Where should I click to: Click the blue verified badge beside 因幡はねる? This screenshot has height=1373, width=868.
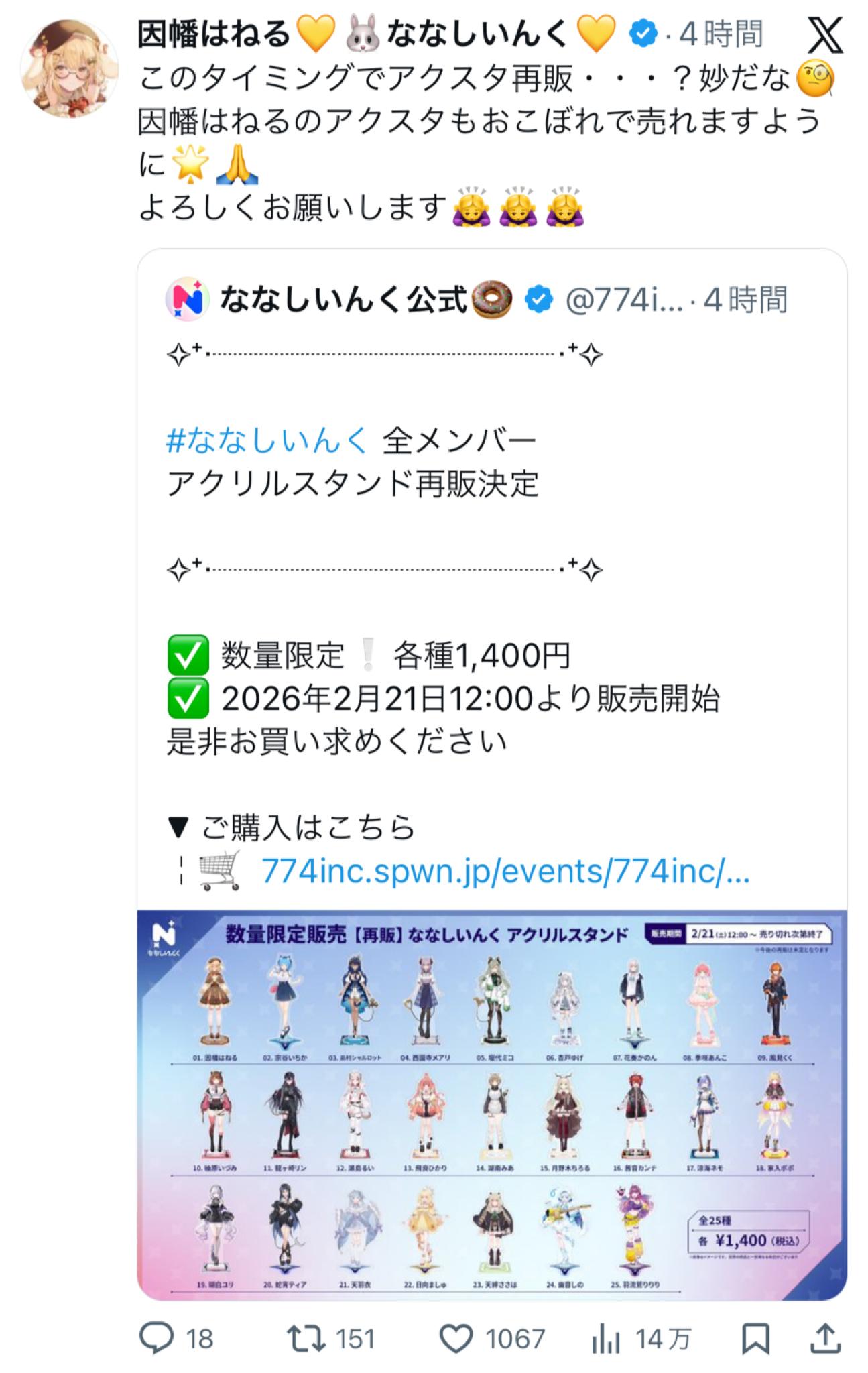[643, 34]
